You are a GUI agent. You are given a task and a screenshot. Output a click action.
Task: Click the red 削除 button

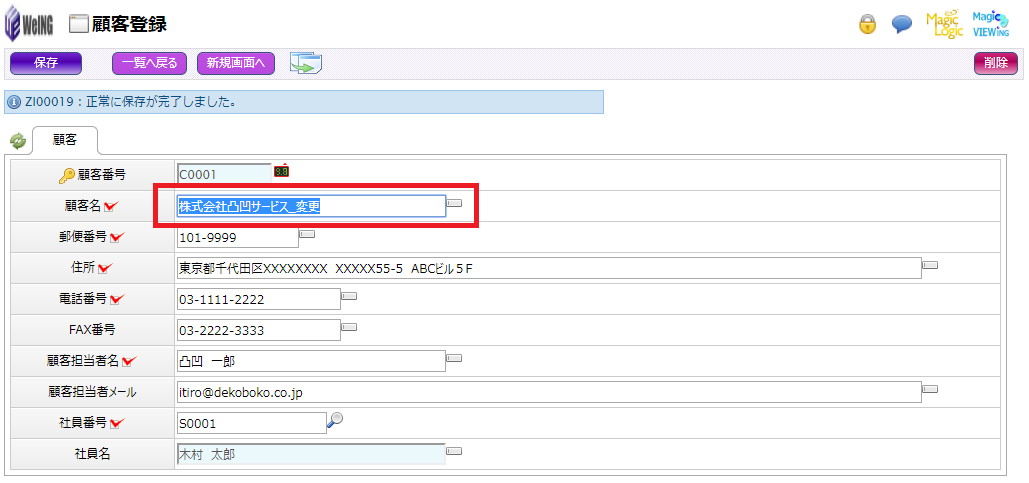pos(995,63)
